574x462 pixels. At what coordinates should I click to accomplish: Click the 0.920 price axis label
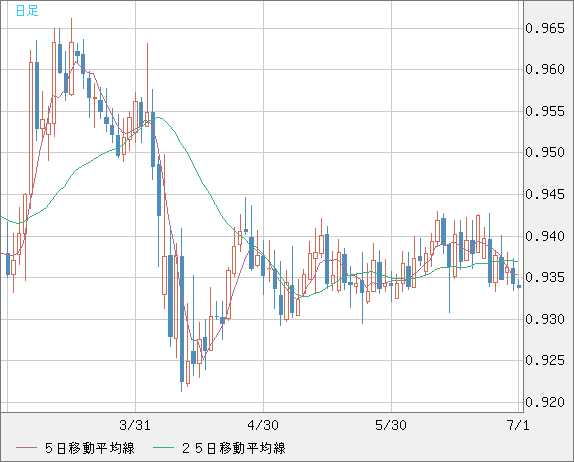tap(545, 402)
